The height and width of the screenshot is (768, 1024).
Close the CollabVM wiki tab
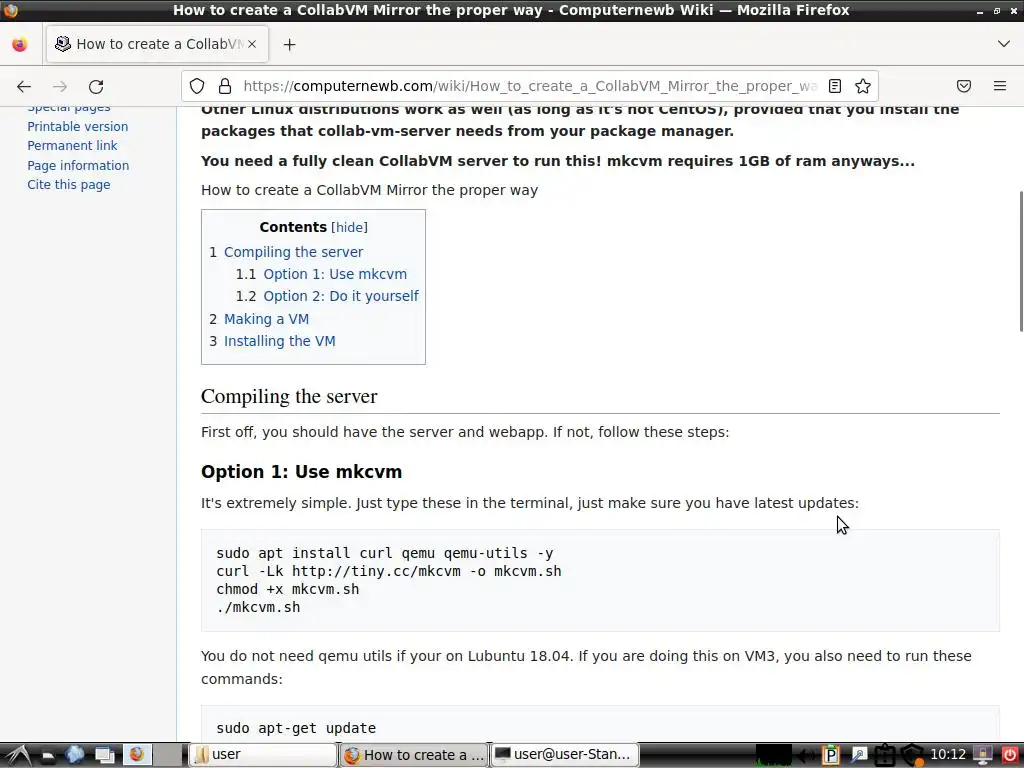(x=252, y=44)
